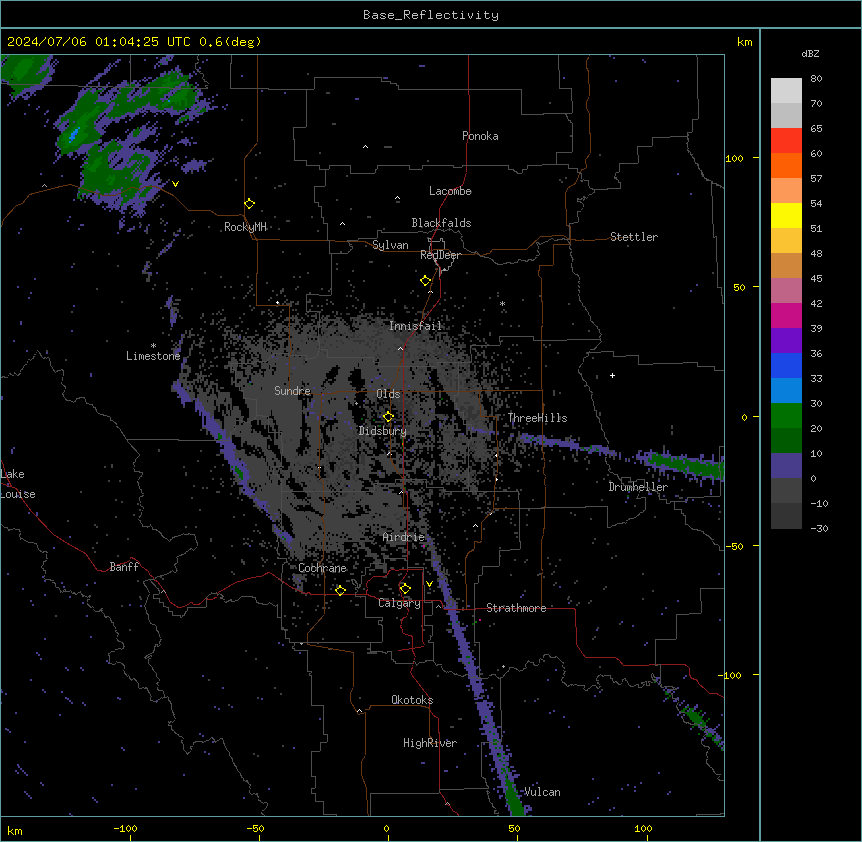The height and width of the screenshot is (842, 862).
Task: Click the RockyMH label
Action: [x=245, y=227]
